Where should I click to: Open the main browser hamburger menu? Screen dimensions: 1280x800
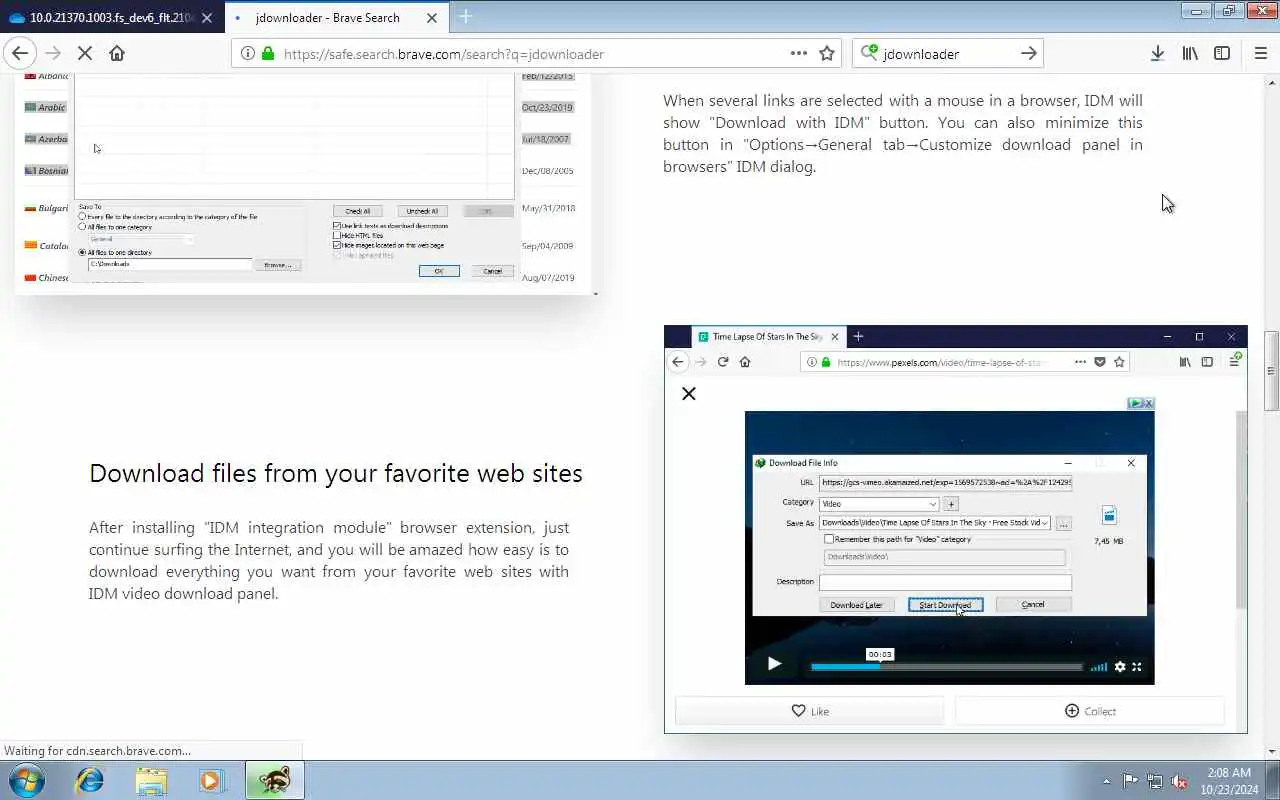tap(1260, 54)
